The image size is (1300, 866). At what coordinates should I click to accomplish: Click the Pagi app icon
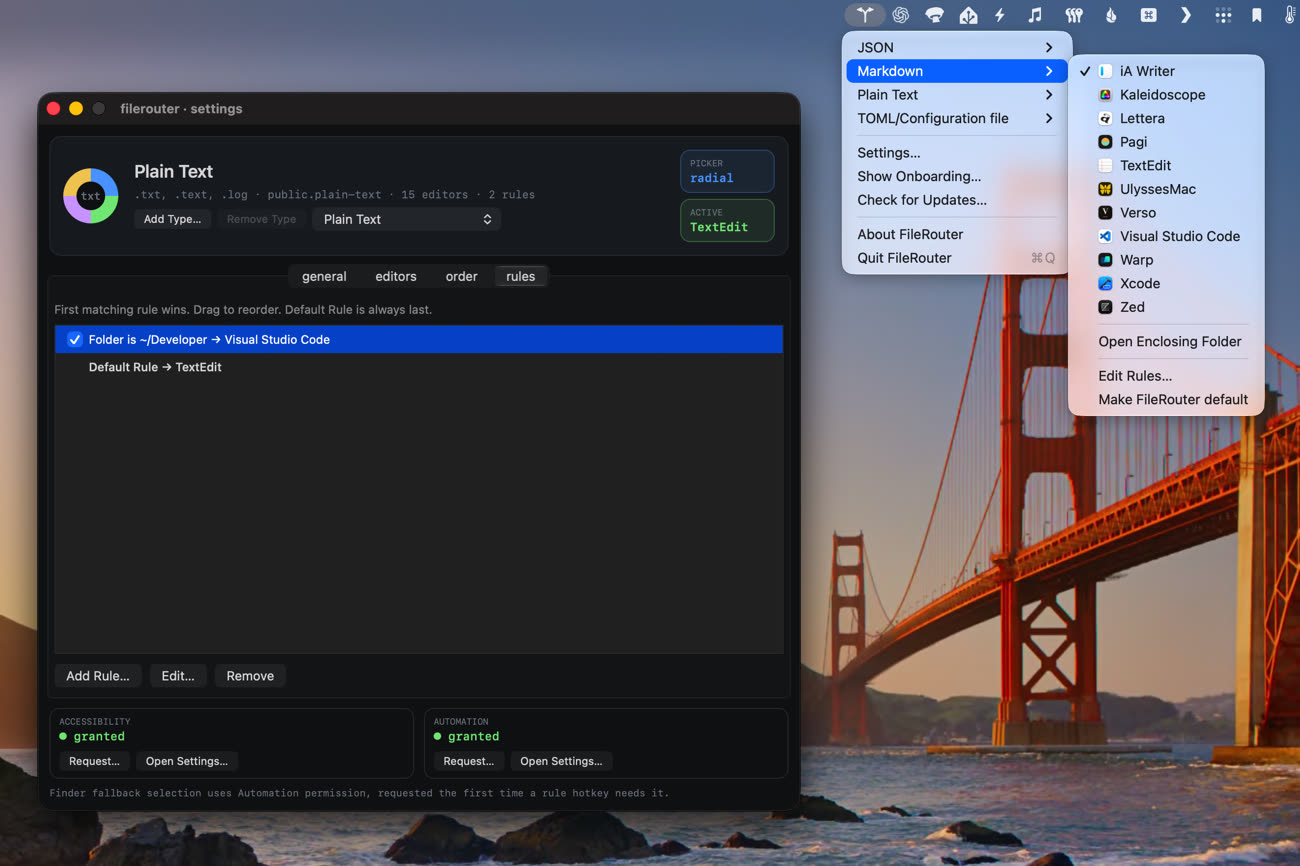click(1105, 142)
